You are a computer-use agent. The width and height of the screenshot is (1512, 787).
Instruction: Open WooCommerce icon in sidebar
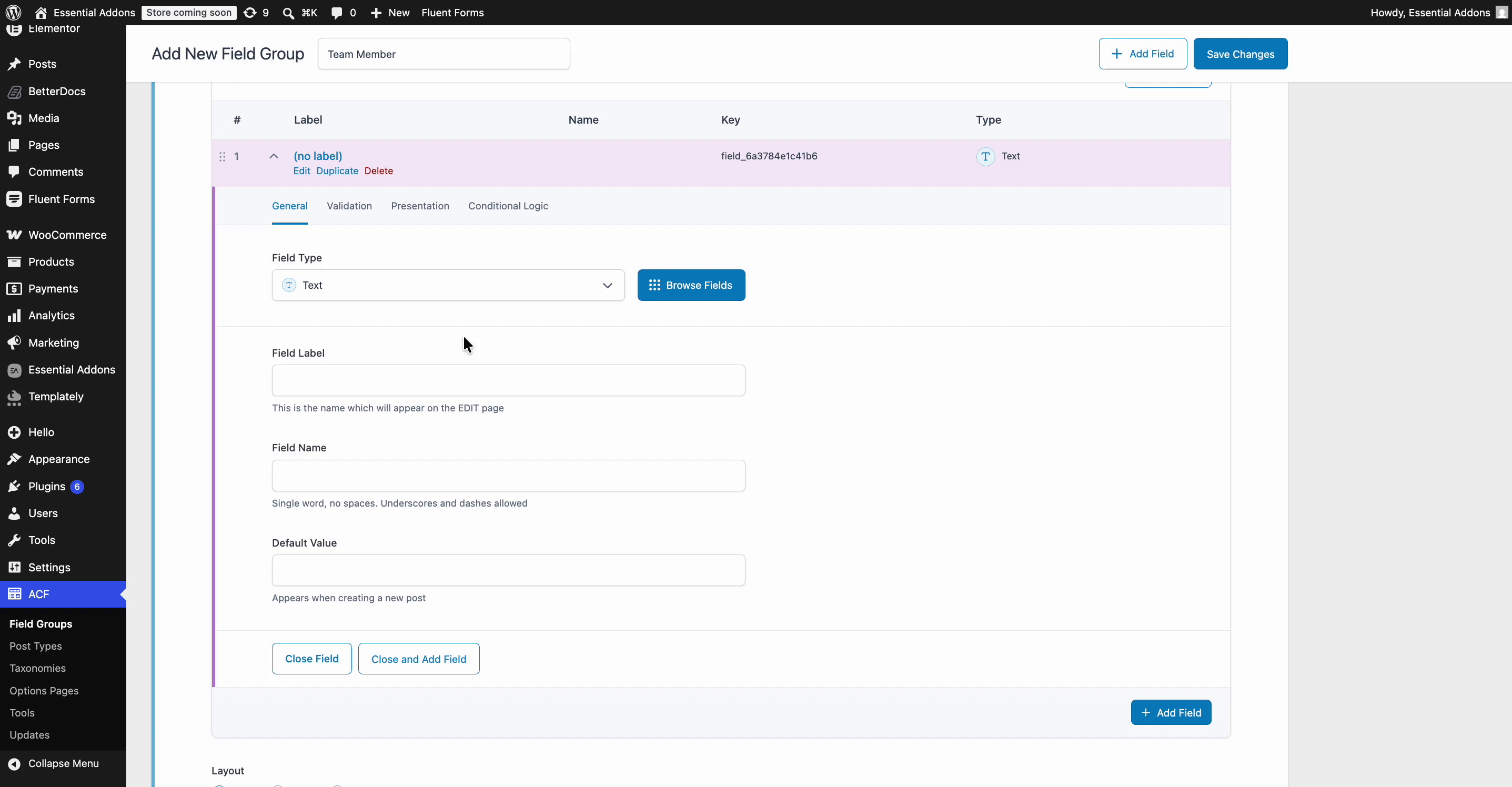click(x=14, y=235)
